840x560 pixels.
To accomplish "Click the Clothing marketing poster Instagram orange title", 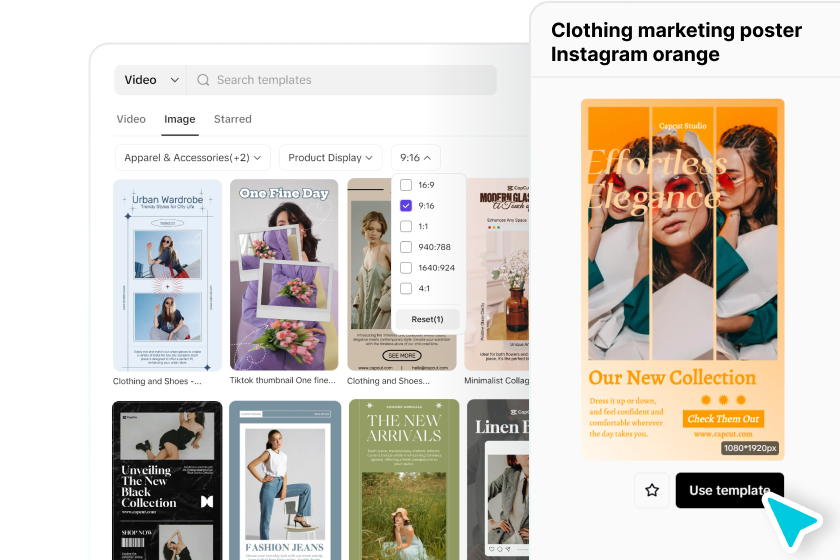I will (676, 42).
